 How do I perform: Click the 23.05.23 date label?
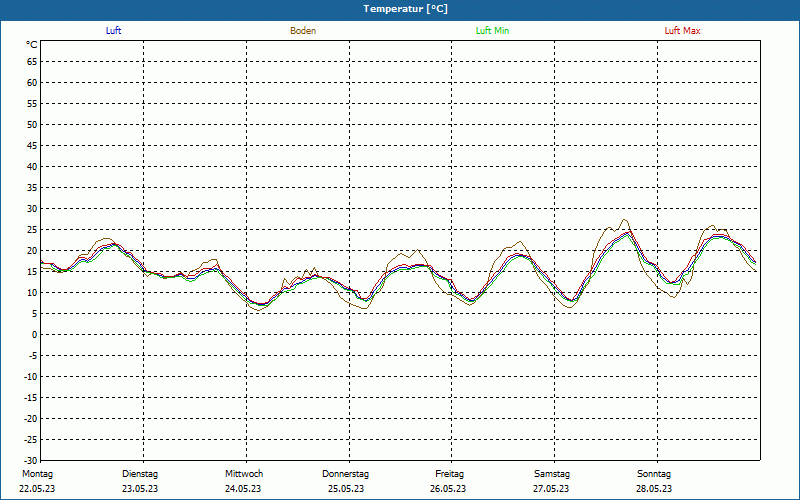click(x=140, y=489)
